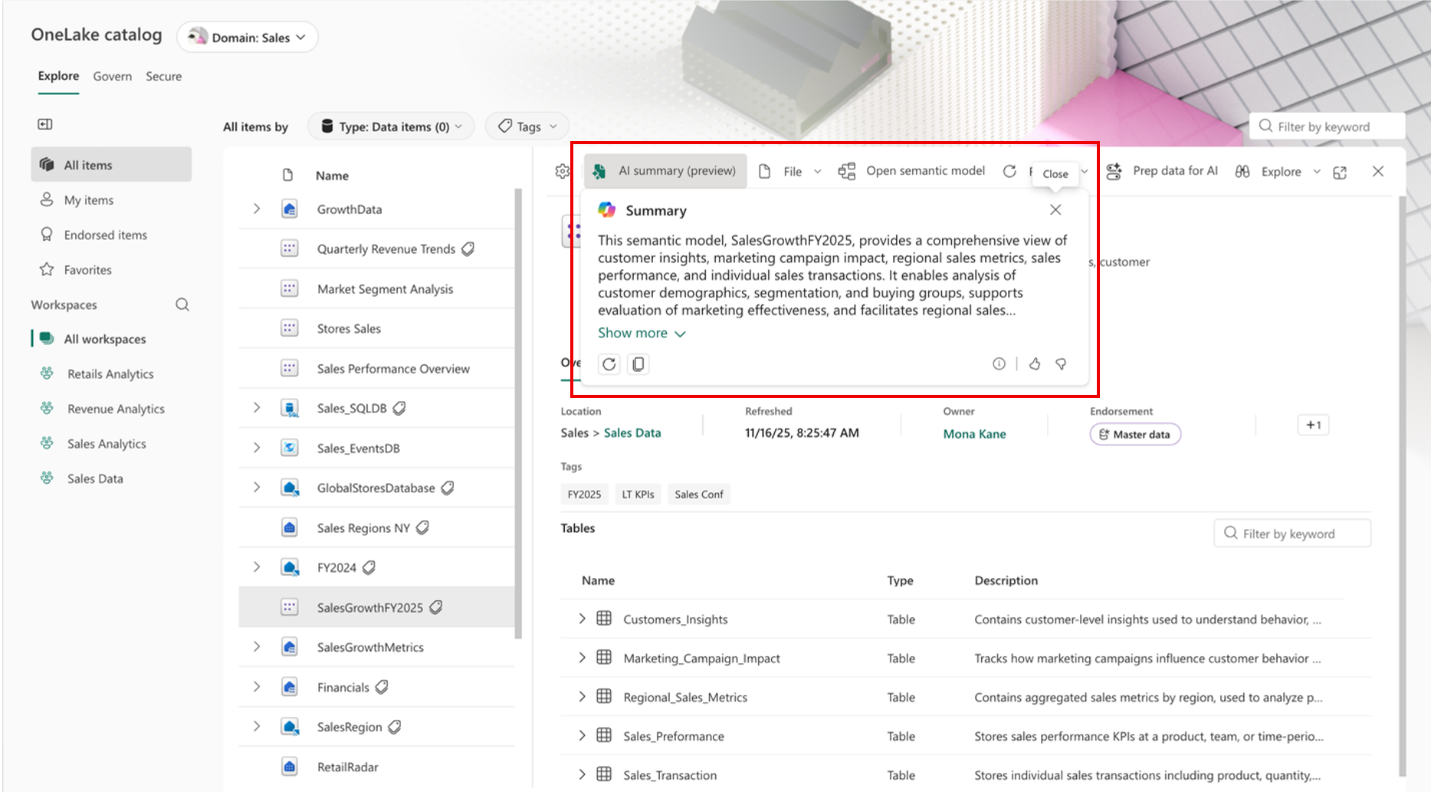Open the AI summary preview panel
Screen dimensions: 1431x792
664,170
